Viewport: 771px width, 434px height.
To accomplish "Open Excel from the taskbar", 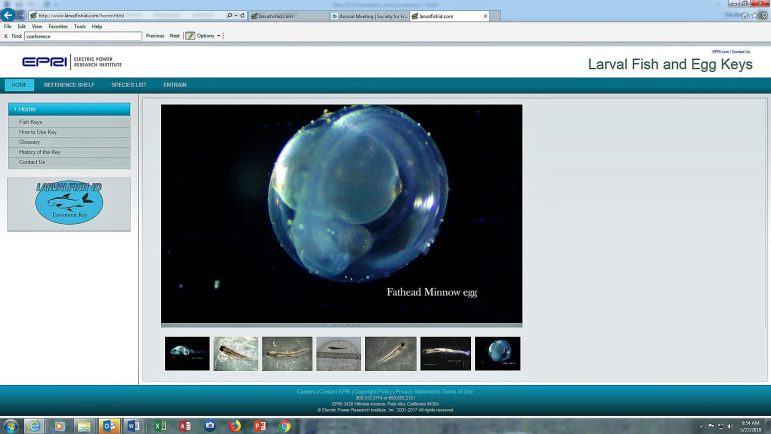I will (x=160, y=426).
